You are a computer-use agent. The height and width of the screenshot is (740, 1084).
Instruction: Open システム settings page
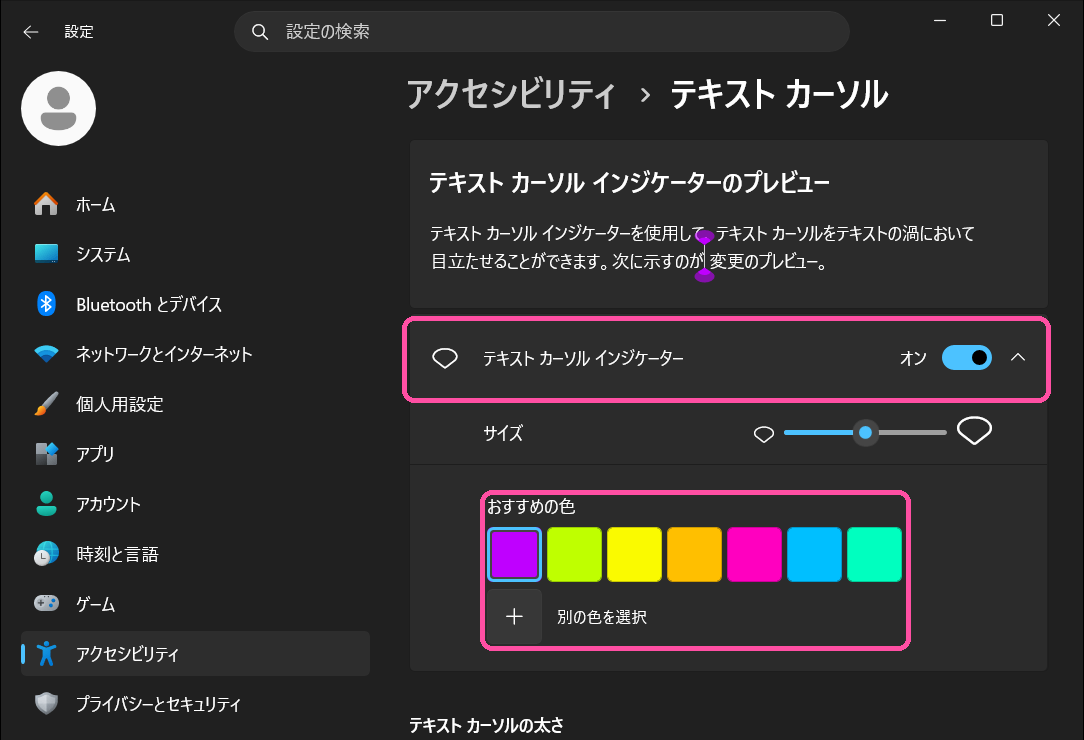click(195, 254)
